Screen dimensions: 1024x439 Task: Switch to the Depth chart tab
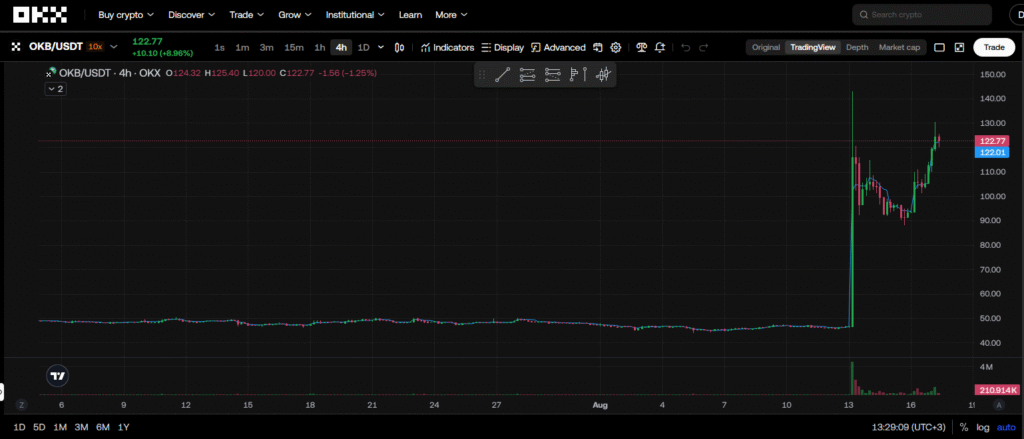(x=857, y=47)
